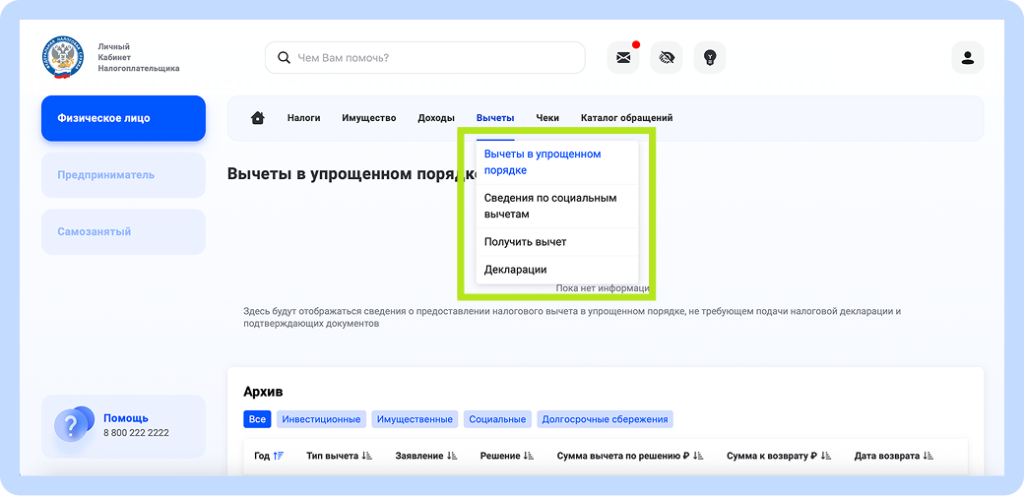The image size is (1024, 496).
Task: Filter archive by Социальные
Action: 498,419
